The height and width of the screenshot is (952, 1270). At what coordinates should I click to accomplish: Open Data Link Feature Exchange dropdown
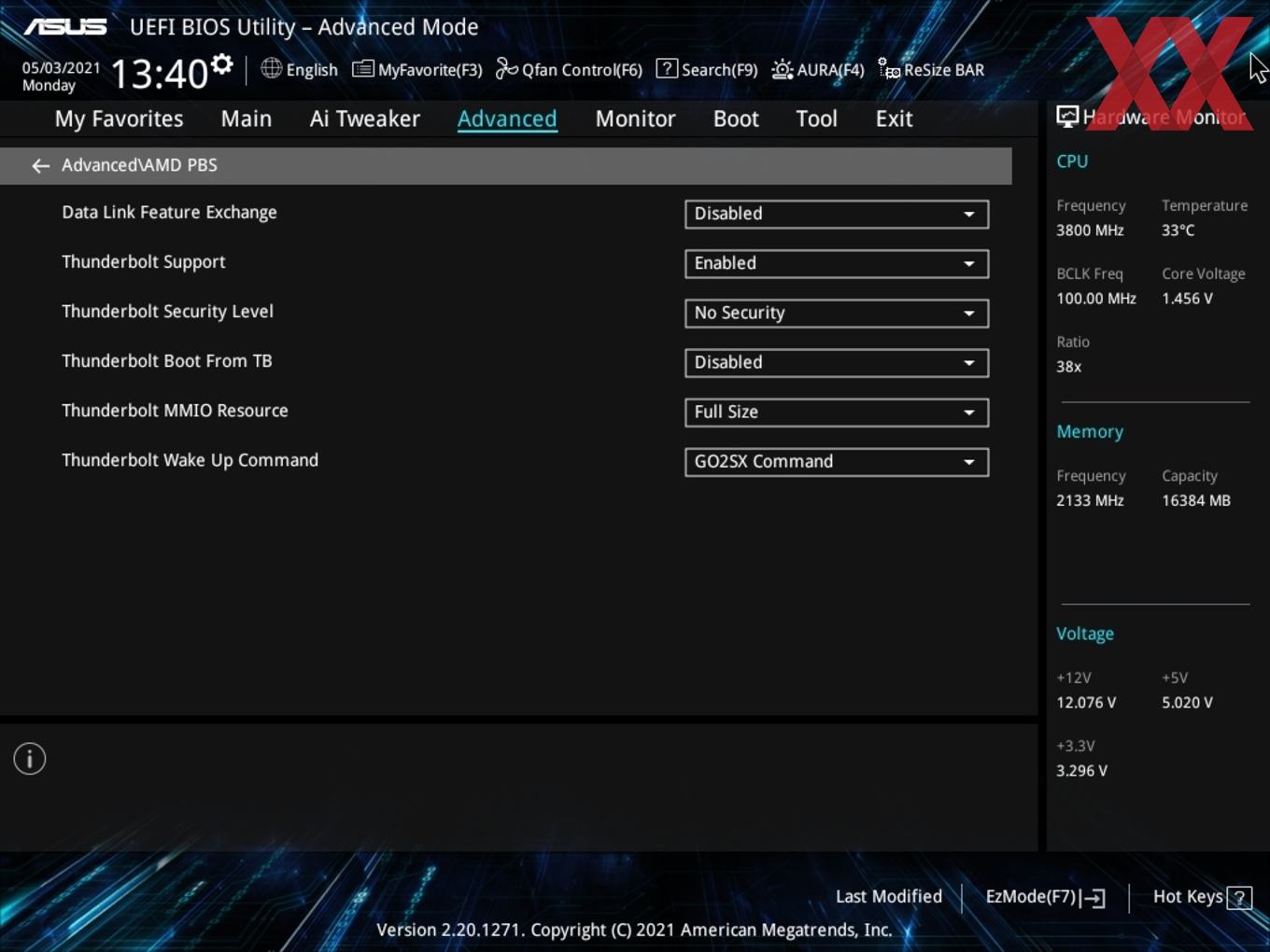point(837,214)
